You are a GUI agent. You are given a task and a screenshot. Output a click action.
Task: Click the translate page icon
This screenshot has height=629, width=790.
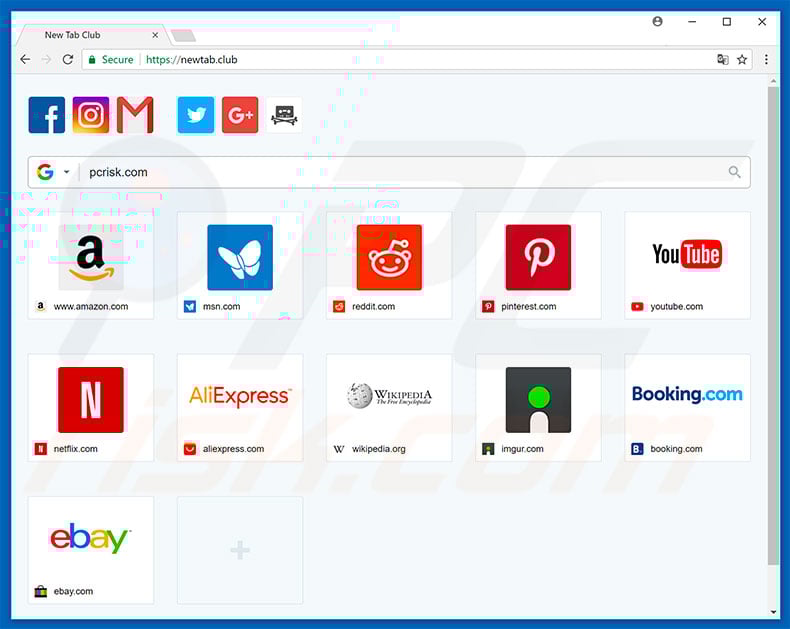pos(722,59)
